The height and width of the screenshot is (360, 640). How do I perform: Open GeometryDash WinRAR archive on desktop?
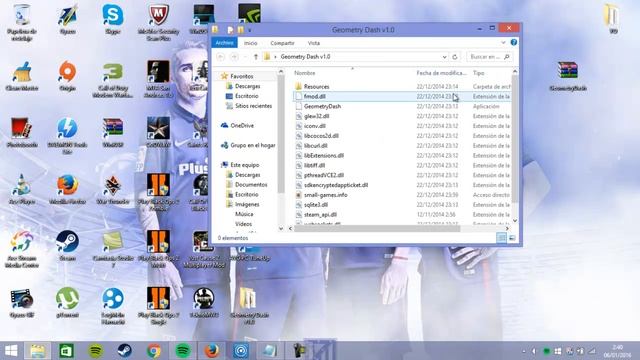coord(568,76)
